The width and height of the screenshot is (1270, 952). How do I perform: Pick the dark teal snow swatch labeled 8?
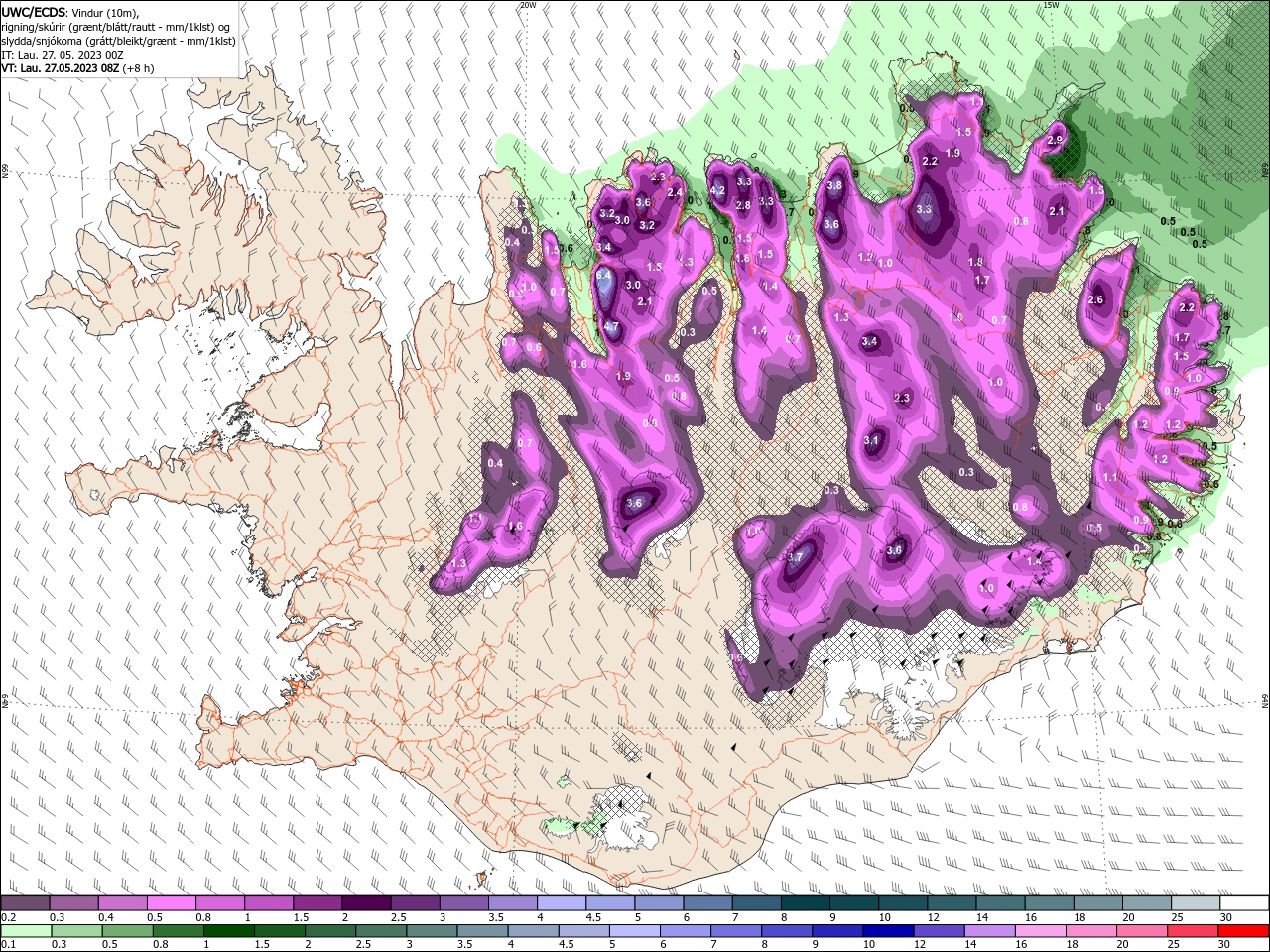pyautogui.click(x=806, y=903)
